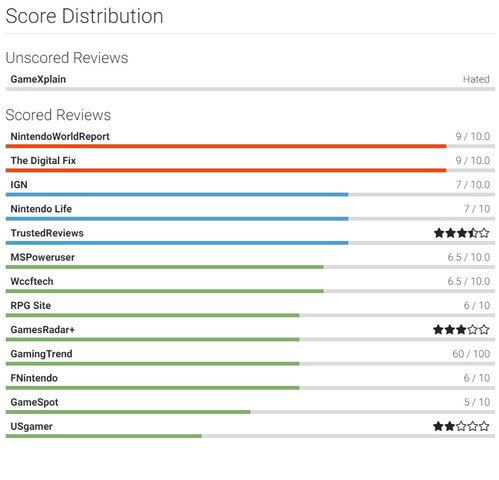Screen dimensions: 499x480
Task: Click IGN's 7 / 10.0 score
Action: pos(473,185)
